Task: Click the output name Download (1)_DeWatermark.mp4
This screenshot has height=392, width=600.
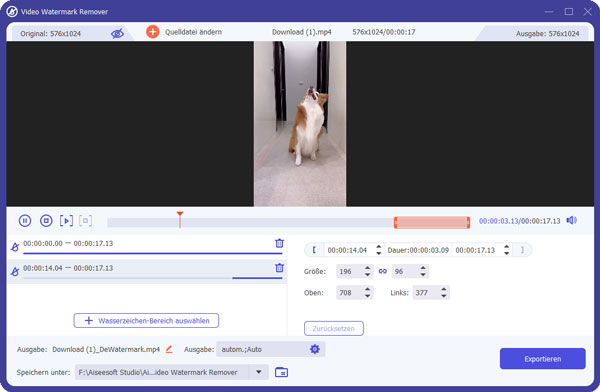Action: [x=106, y=349]
